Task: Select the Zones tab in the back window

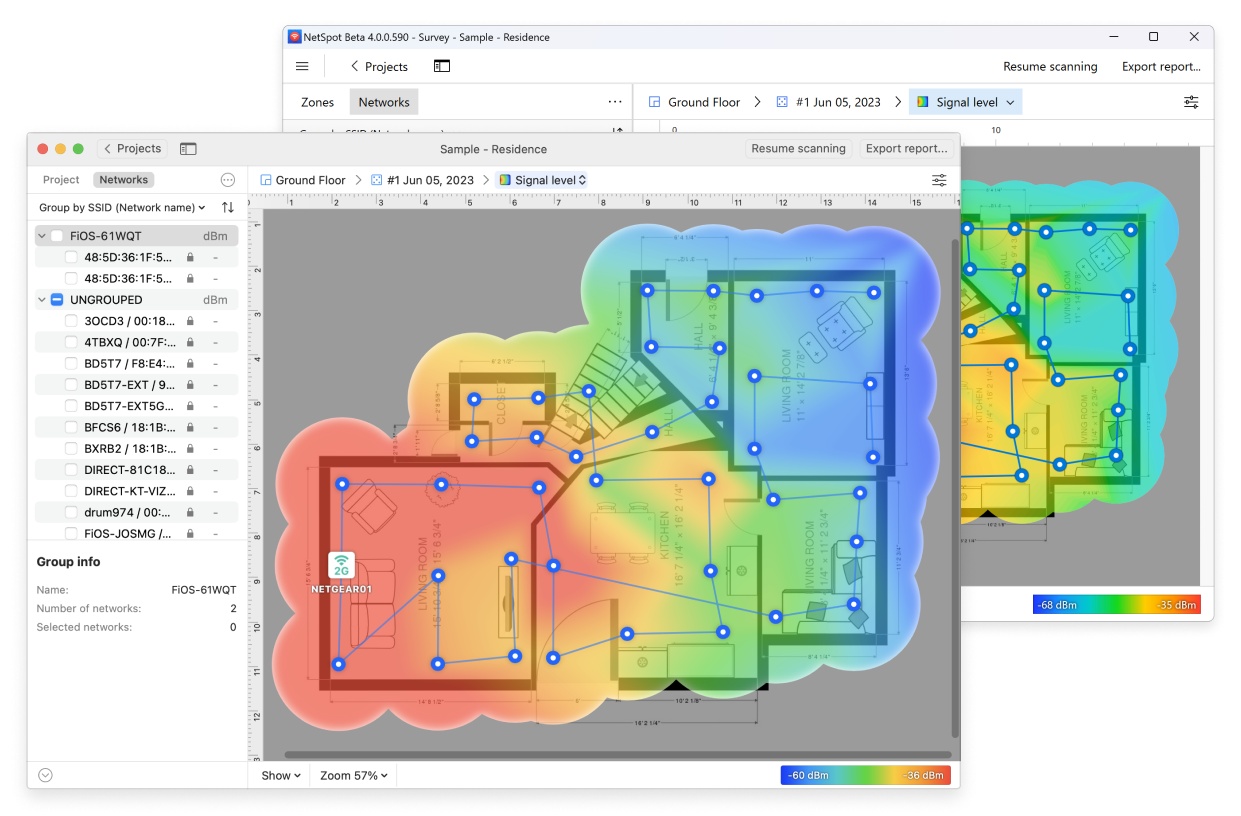Action: click(317, 101)
